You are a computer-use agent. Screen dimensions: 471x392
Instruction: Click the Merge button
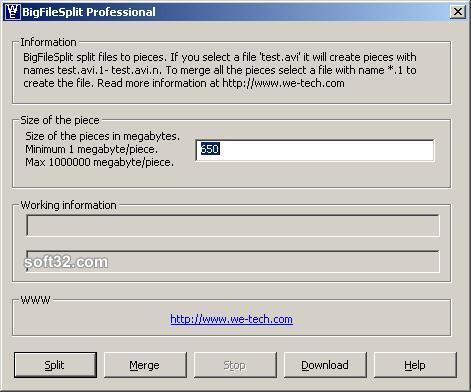145,365
